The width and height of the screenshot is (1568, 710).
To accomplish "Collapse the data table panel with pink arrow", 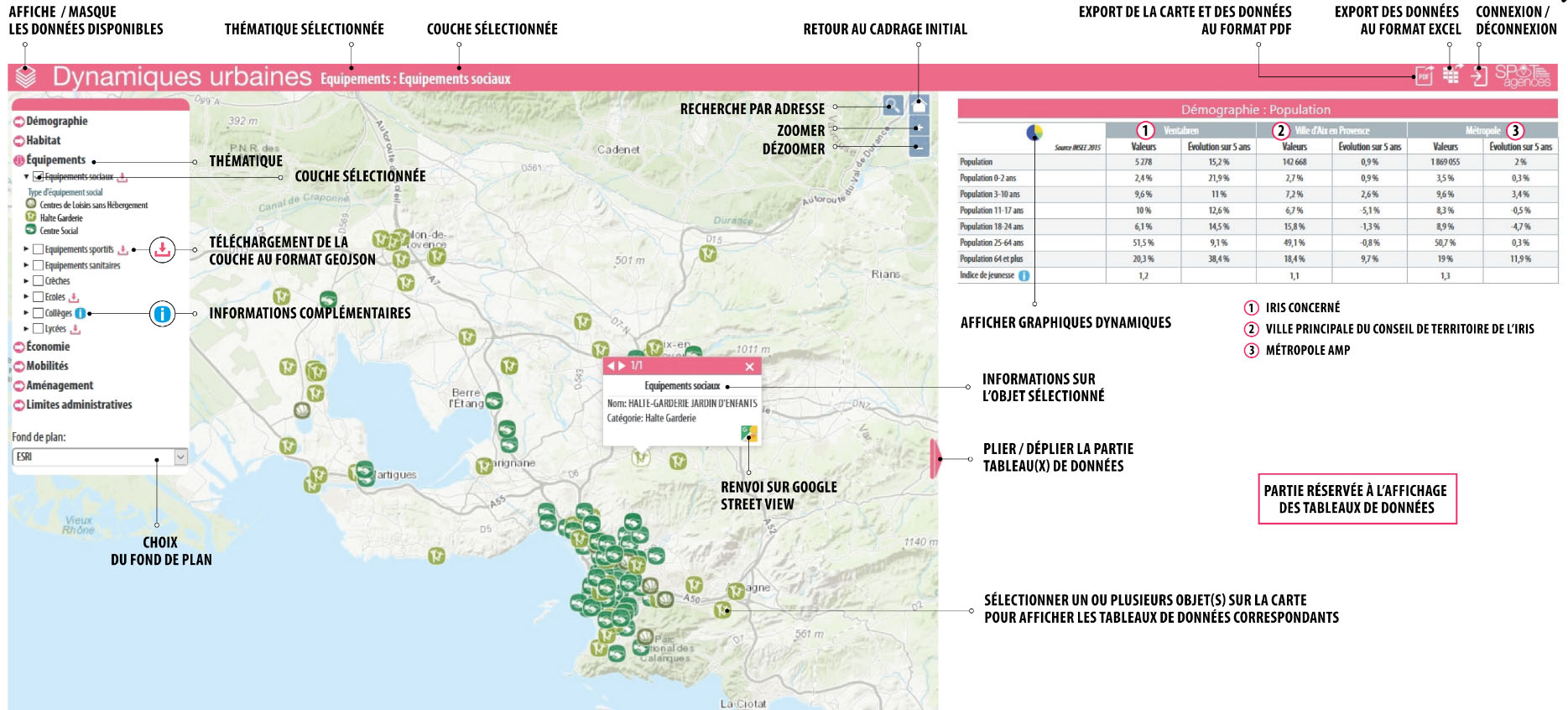I will pyautogui.click(x=935, y=458).
